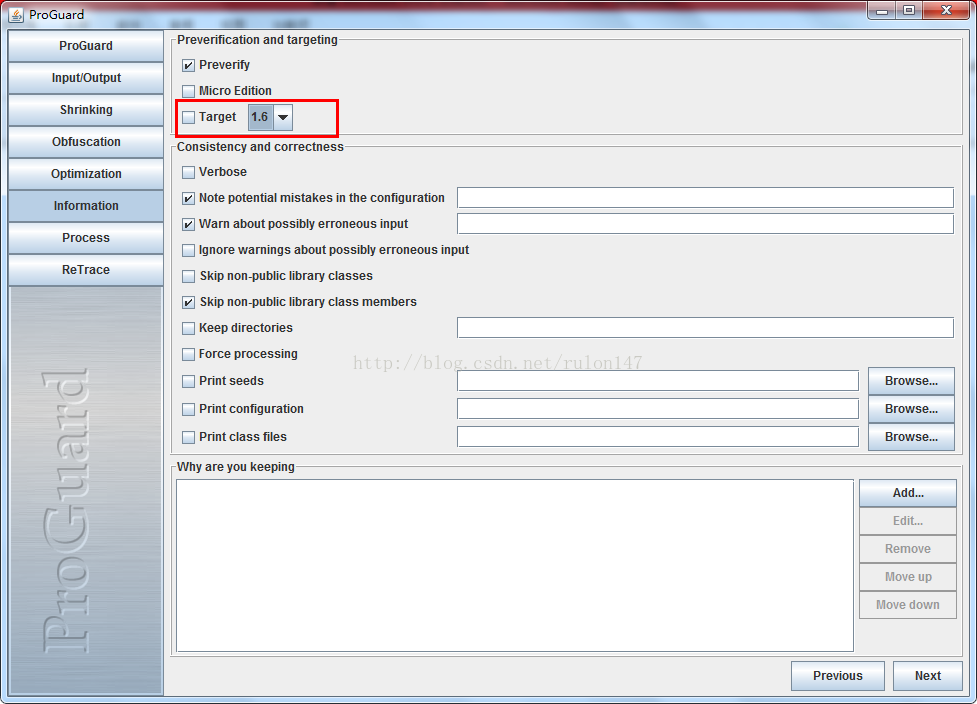Click the Move up button
The height and width of the screenshot is (704, 977).
tap(908, 577)
